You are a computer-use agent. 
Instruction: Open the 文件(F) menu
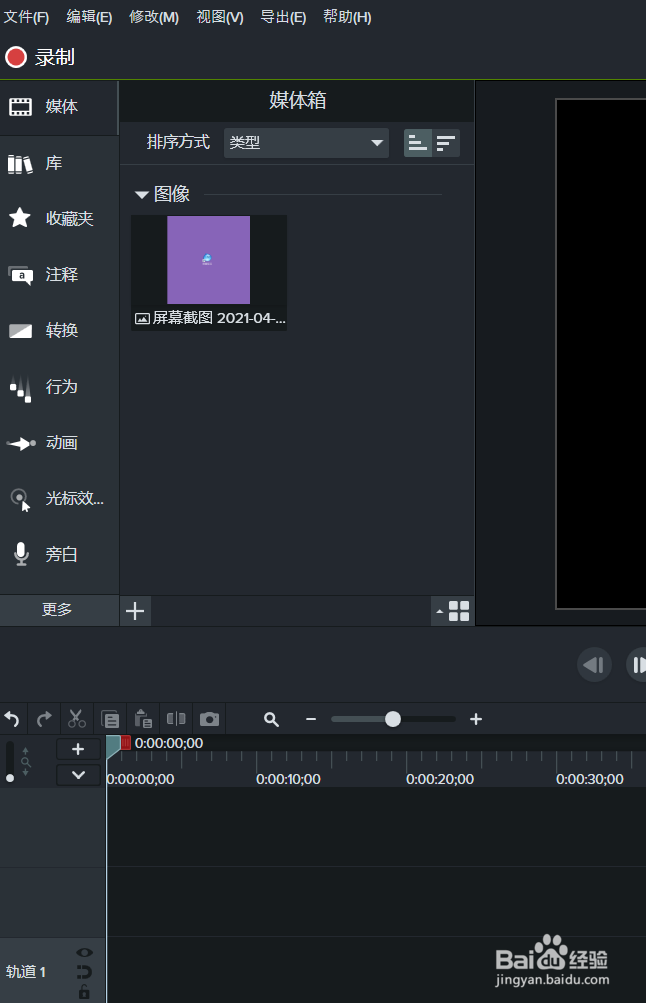point(26,17)
